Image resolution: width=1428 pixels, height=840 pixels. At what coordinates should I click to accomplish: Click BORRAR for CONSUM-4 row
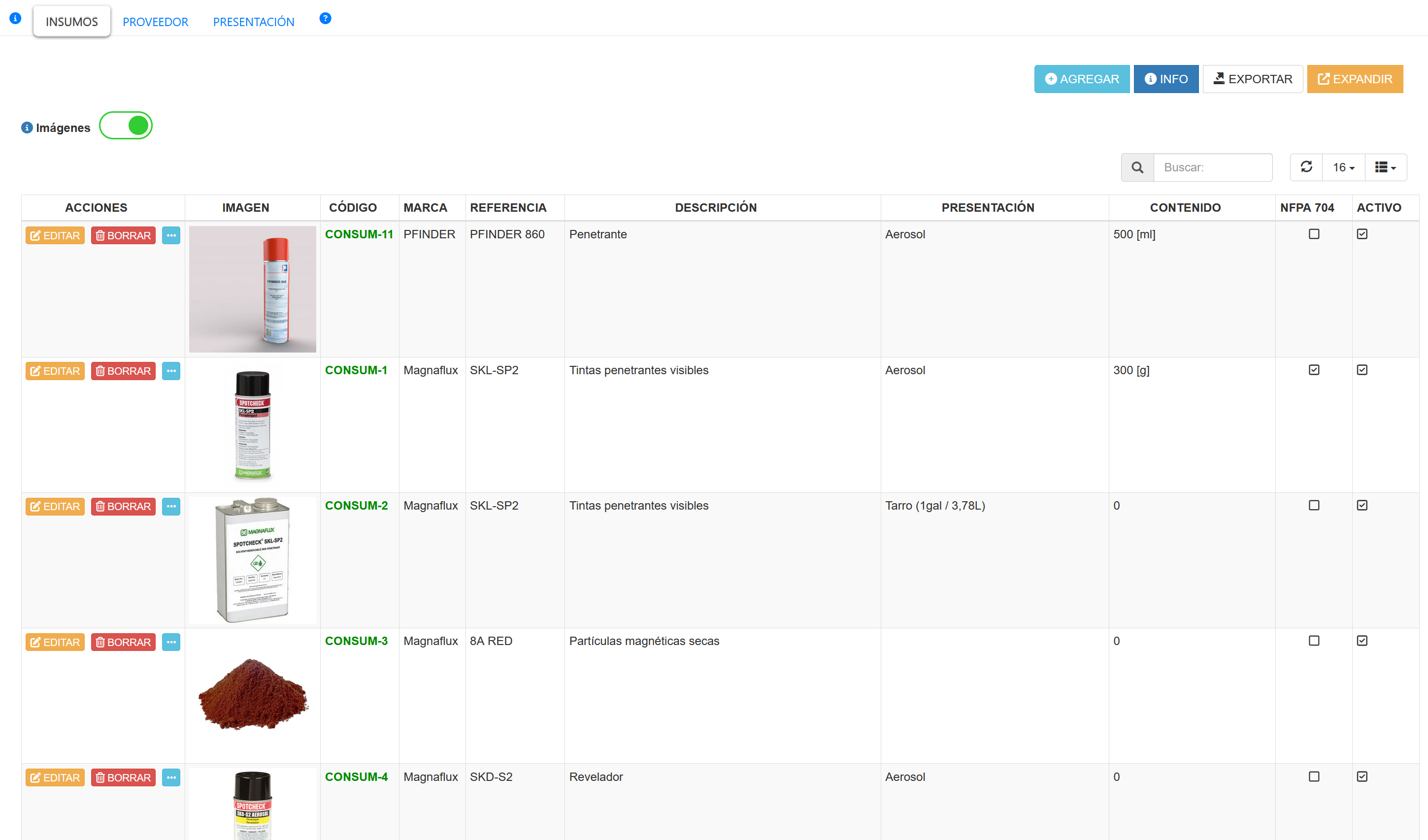coord(123,777)
